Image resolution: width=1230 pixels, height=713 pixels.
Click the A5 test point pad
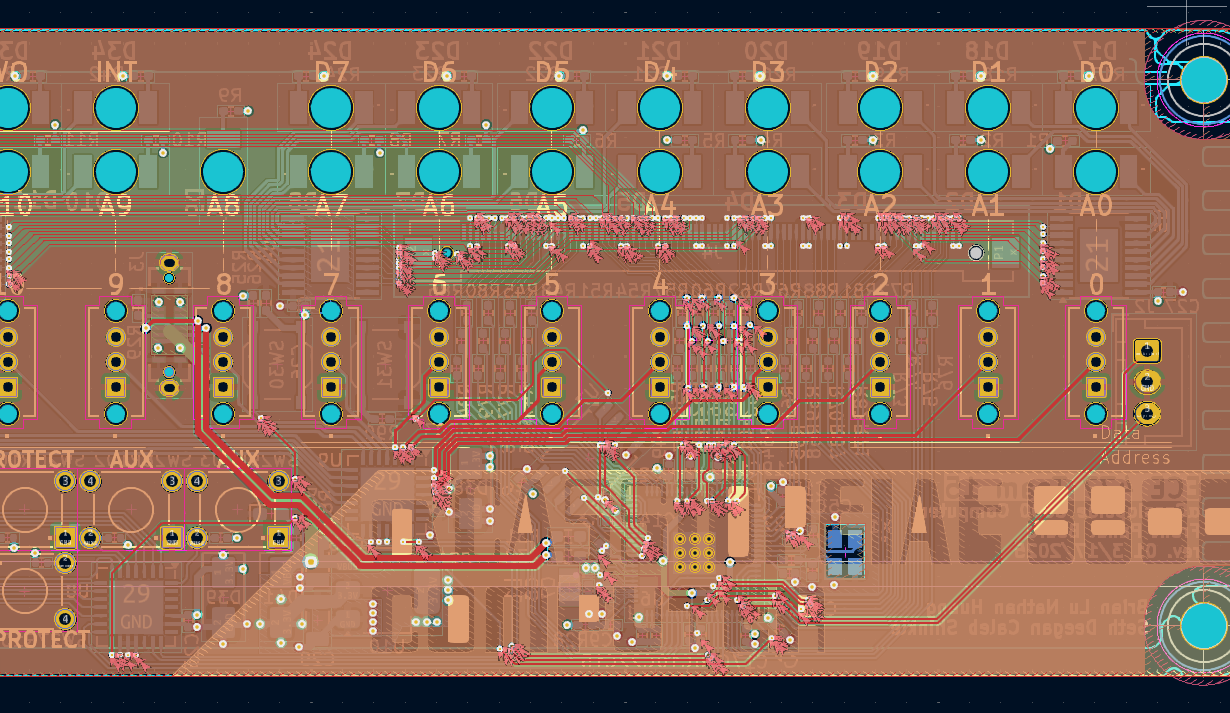click(x=552, y=172)
